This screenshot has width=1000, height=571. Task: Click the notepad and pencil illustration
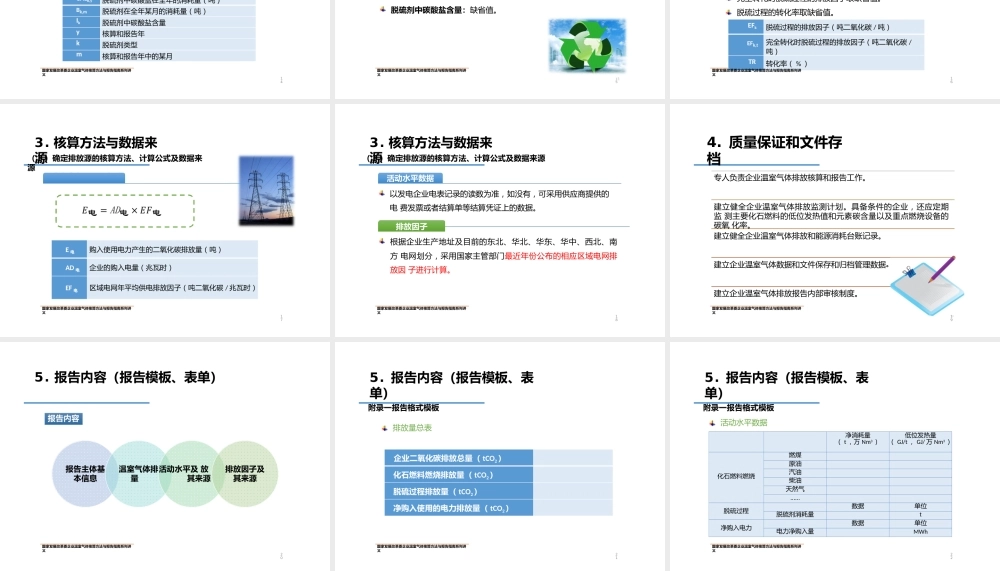point(928,285)
